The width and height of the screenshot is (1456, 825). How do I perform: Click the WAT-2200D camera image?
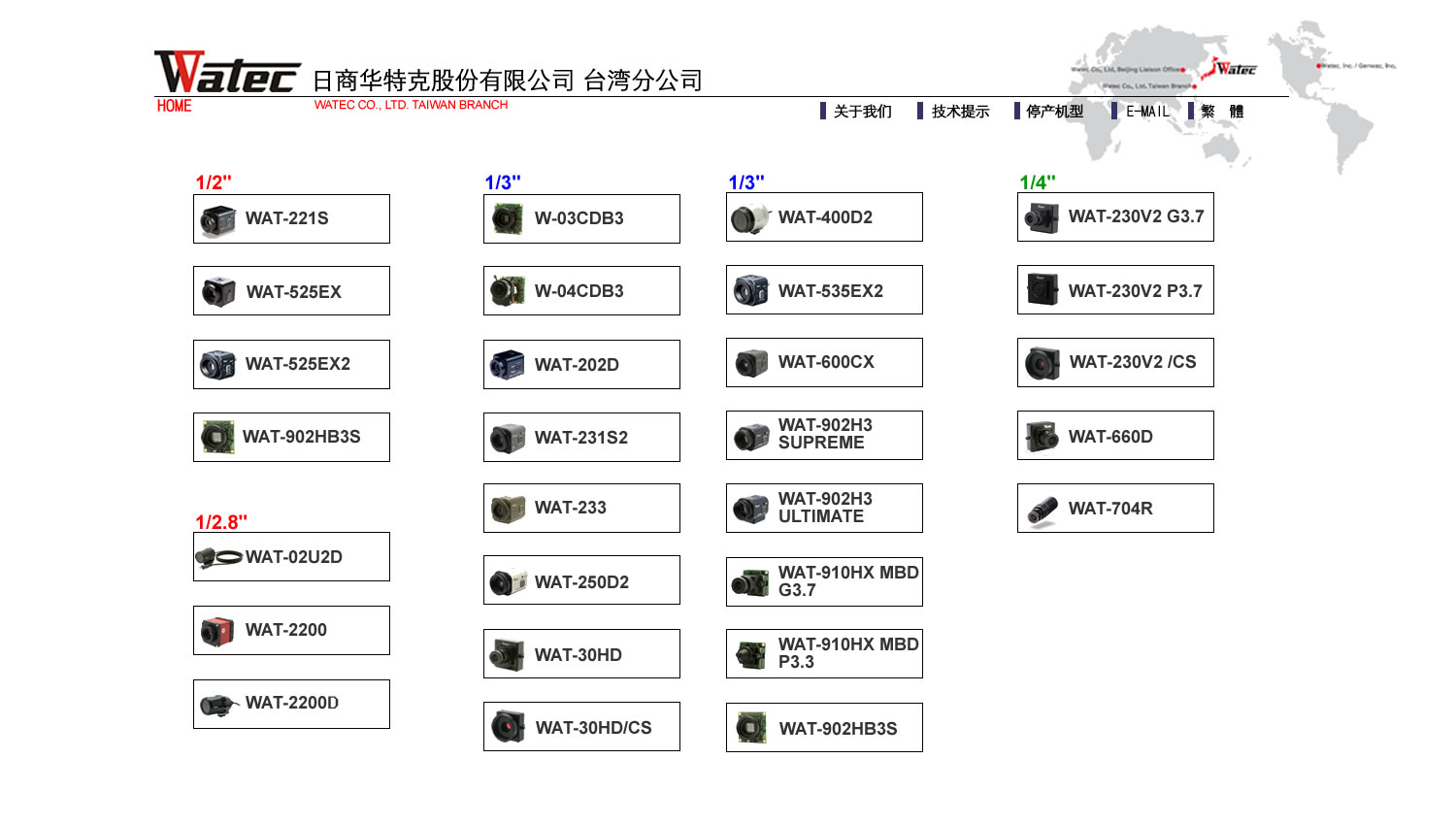pyautogui.click(x=219, y=705)
